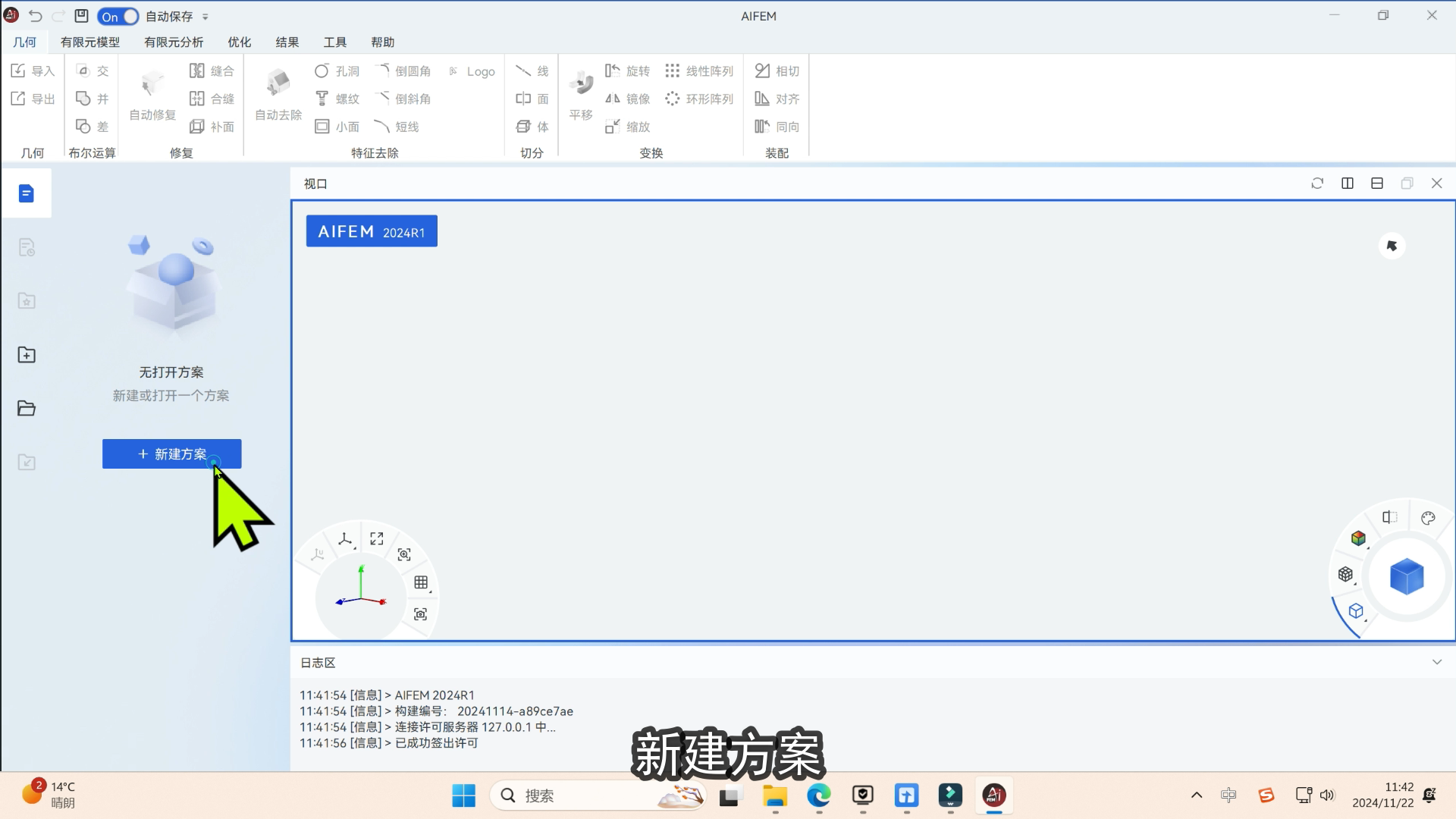Click the open folder icon in sidebar
1456x819 pixels.
[27, 409]
